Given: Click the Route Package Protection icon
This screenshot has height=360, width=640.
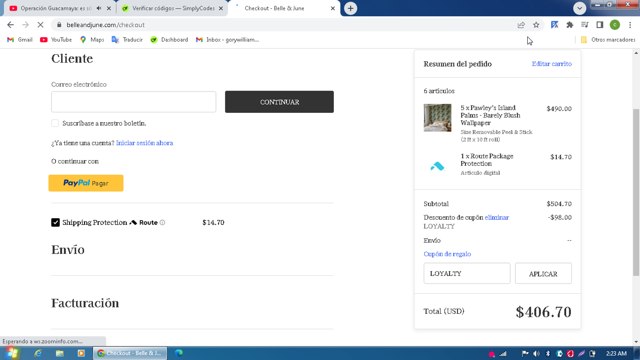Looking at the screenshot, I should (437, 166).
